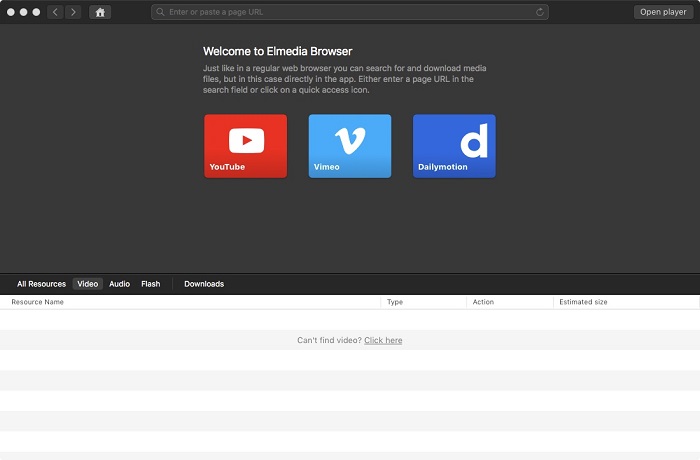Follow the 'Click here' link
700x460 pixels.
pos(383,340)
